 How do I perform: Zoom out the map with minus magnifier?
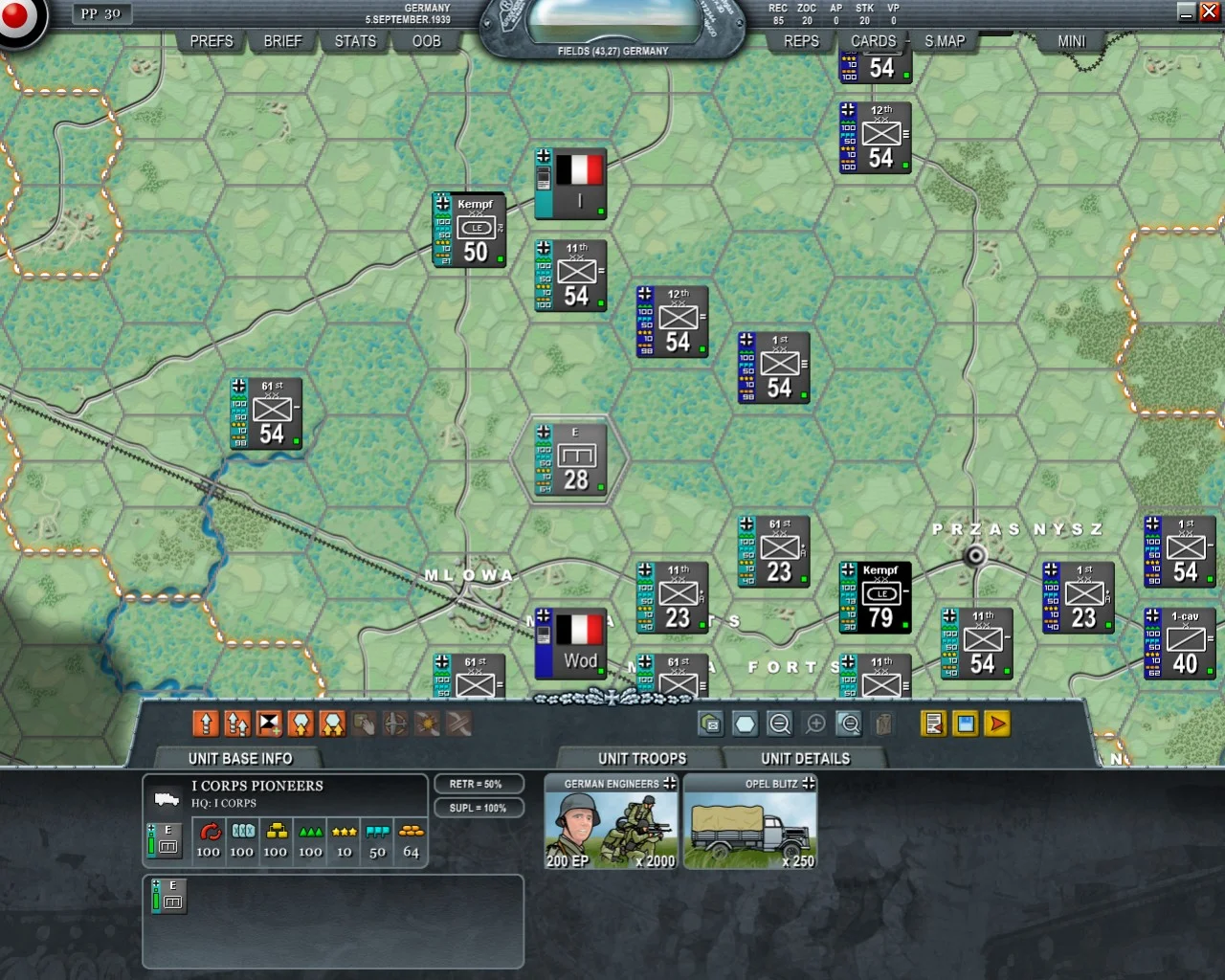(x=780, y=724)
